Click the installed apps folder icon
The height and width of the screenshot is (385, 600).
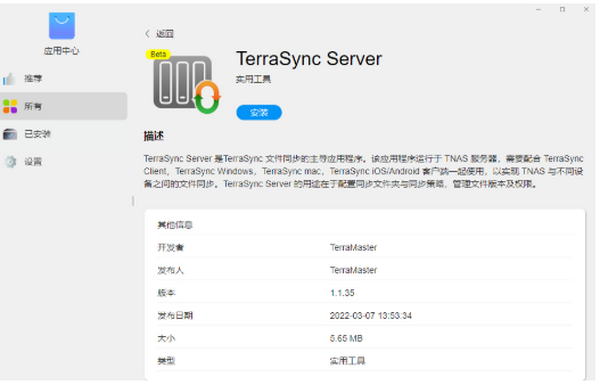[x=10, y=134]
